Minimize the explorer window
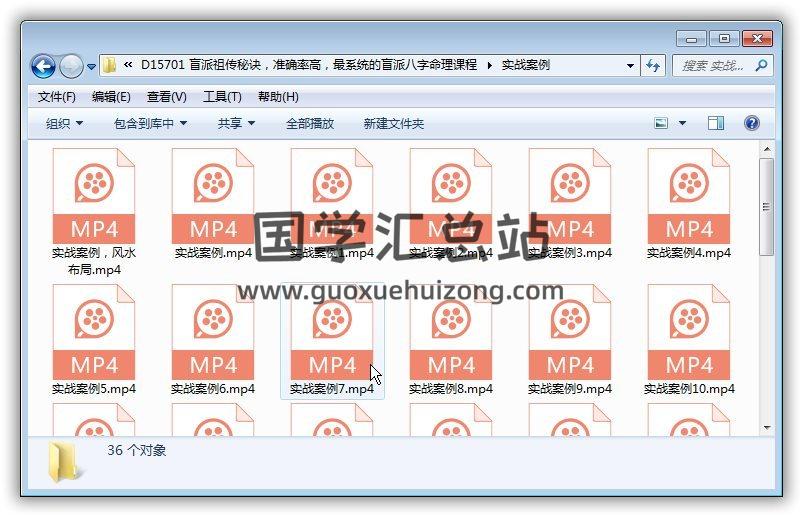The width and height of the screenshot is (803, 517). coord(691,39)
